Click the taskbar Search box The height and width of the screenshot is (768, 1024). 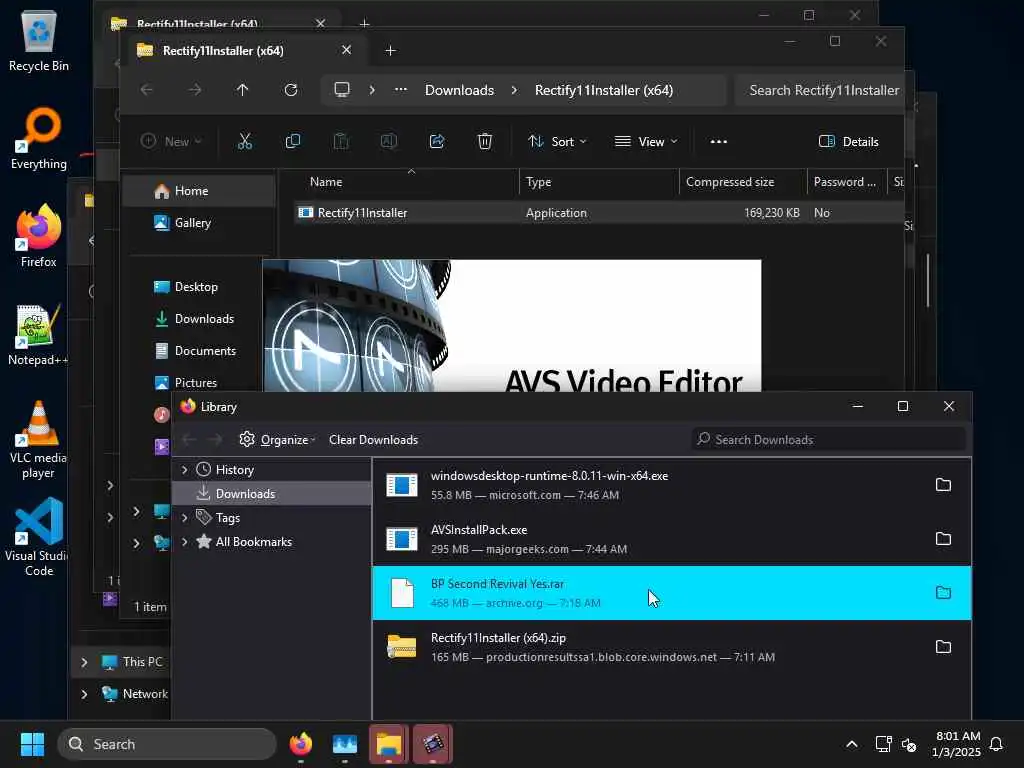tap(167, 744)
